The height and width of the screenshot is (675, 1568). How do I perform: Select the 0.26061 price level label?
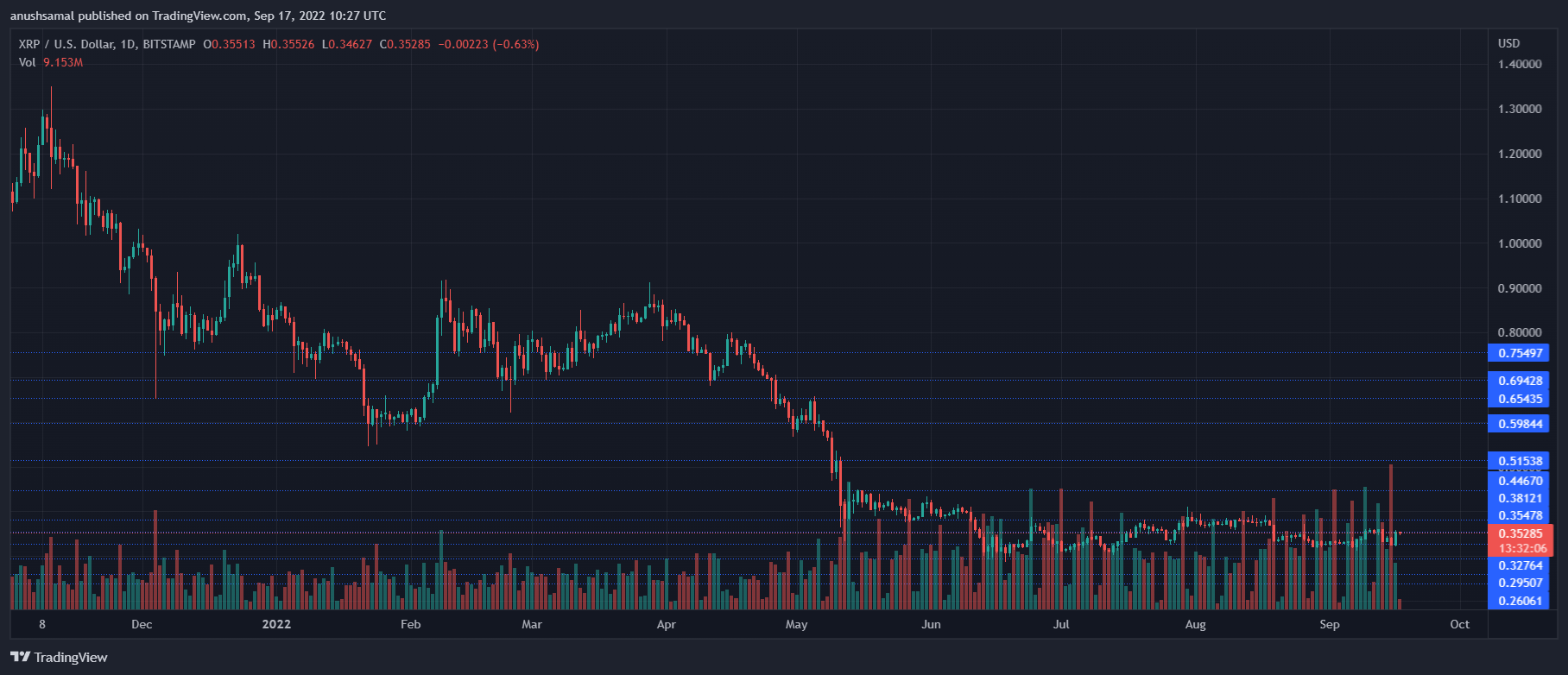pos(1519,601)
